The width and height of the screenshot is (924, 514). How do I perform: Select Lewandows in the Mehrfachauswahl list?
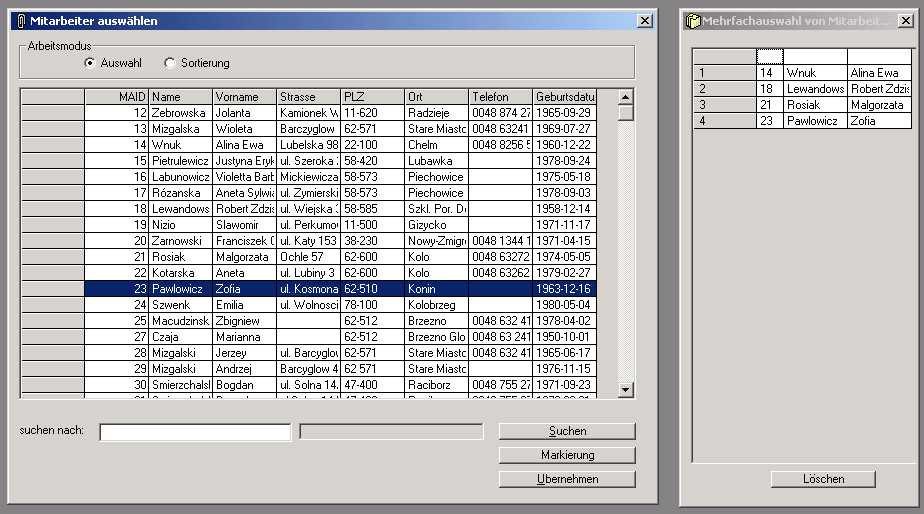(815, 89)
